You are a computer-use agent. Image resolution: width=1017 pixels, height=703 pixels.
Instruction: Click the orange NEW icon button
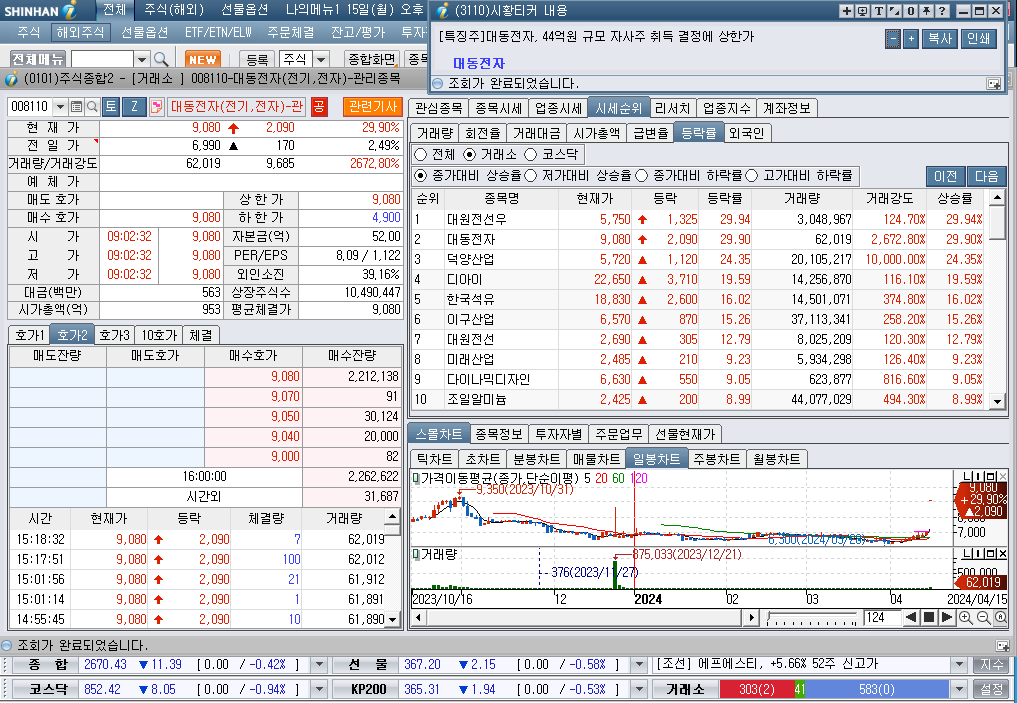[202, 59]
